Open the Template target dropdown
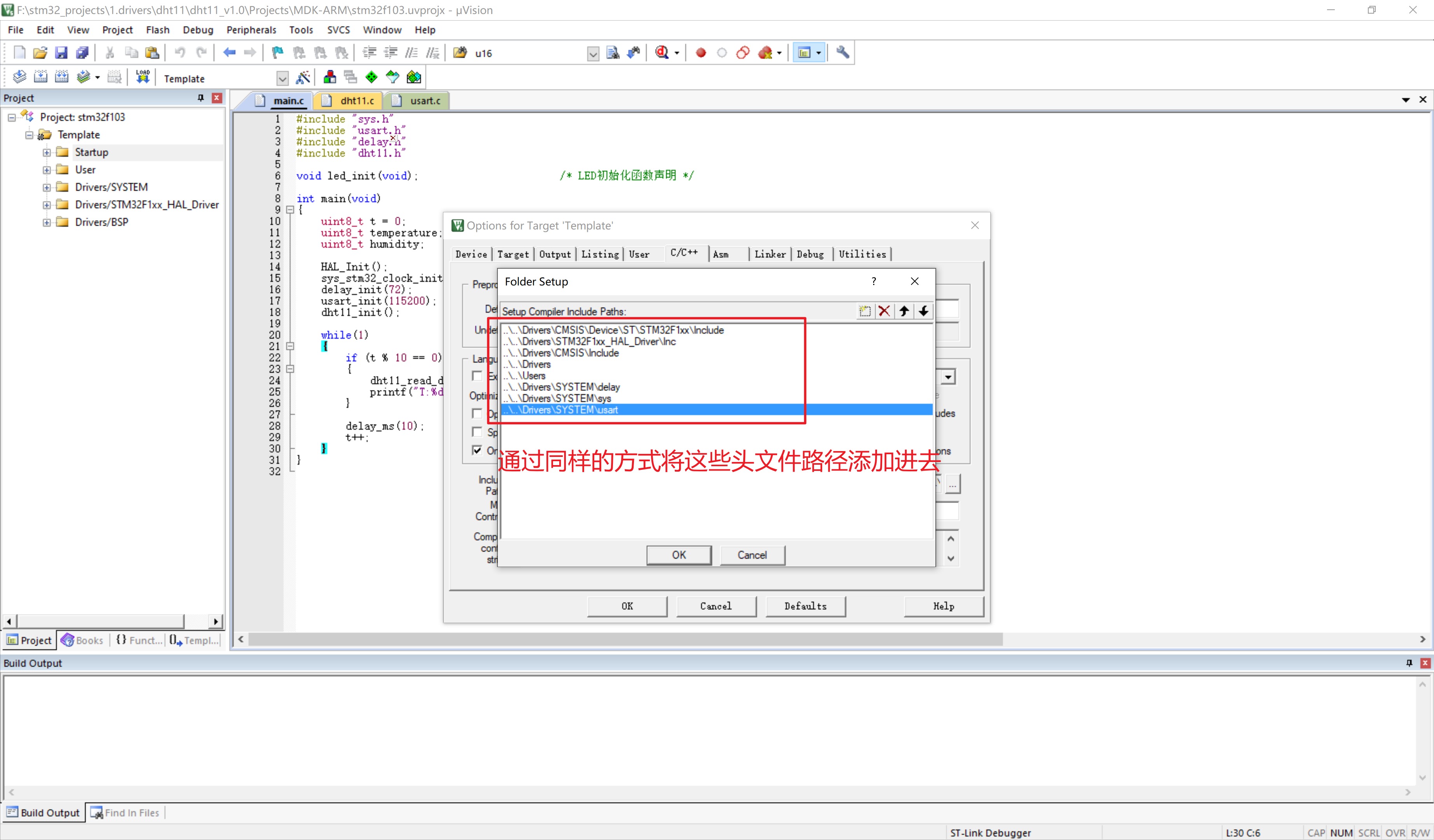The image size is (1434, 840). (x=282, y=78)
